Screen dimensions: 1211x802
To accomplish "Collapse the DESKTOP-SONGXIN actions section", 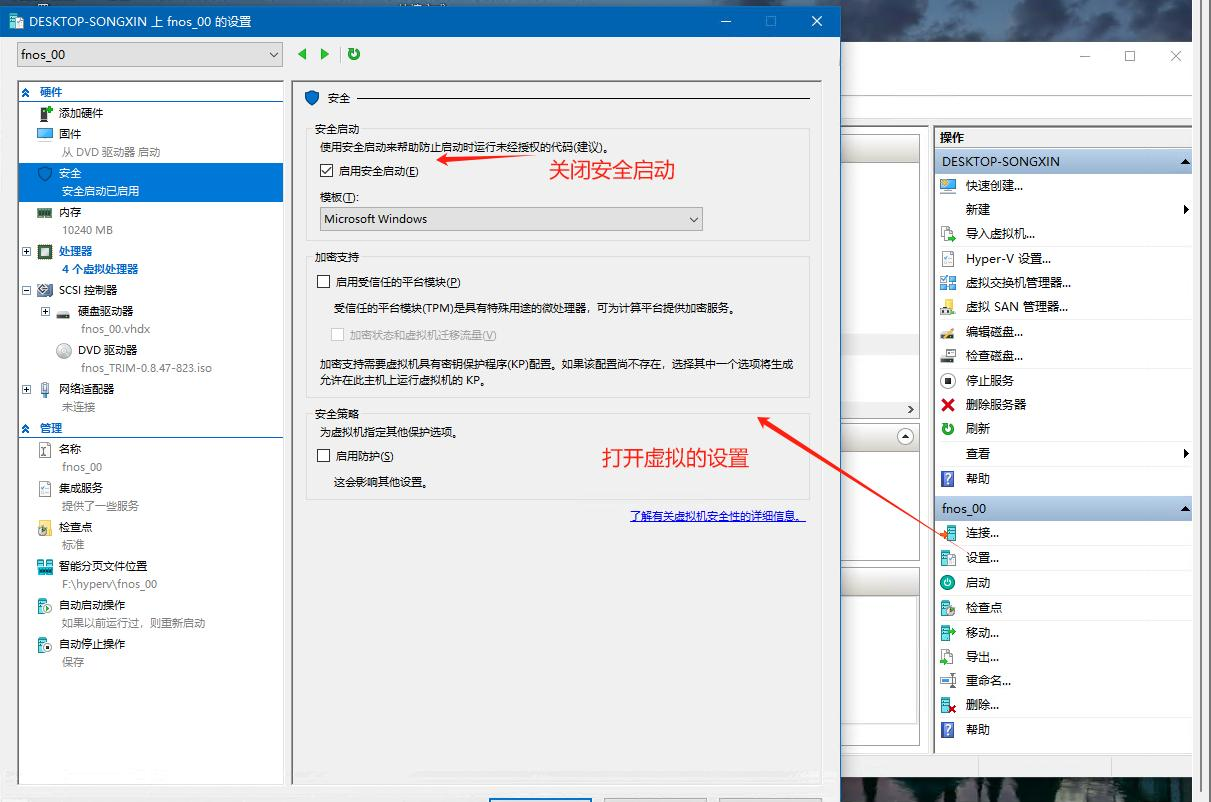I will (1185, 162).
